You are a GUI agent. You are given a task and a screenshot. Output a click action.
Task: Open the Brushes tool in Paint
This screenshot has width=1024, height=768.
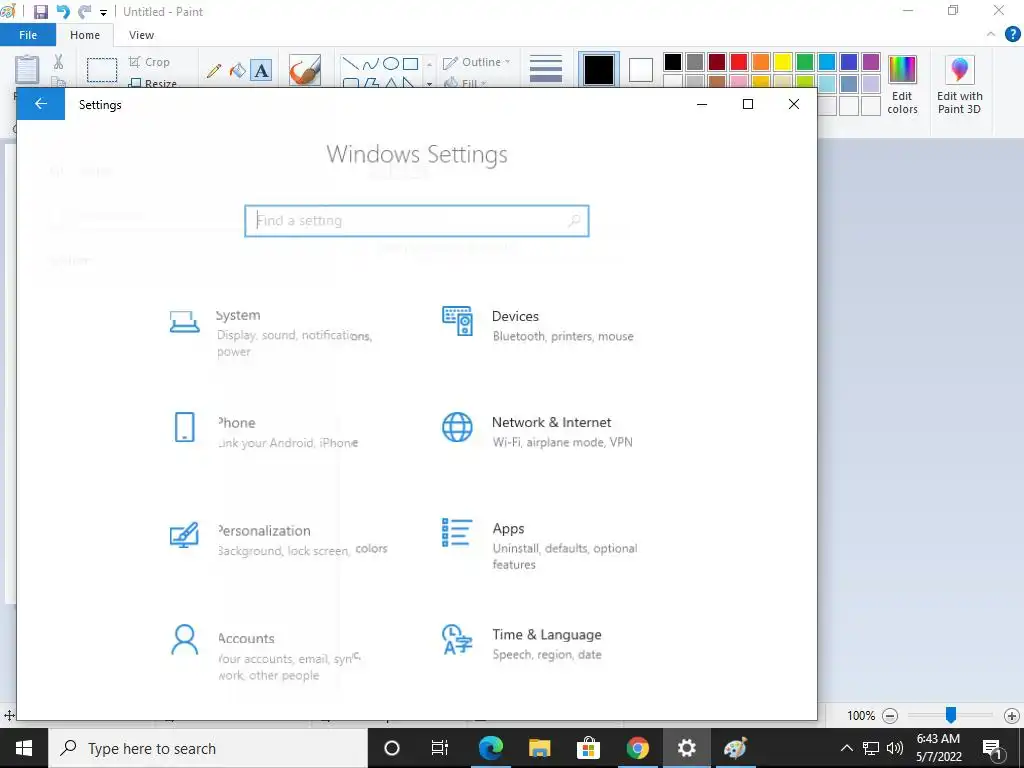[x=304, y=70]
